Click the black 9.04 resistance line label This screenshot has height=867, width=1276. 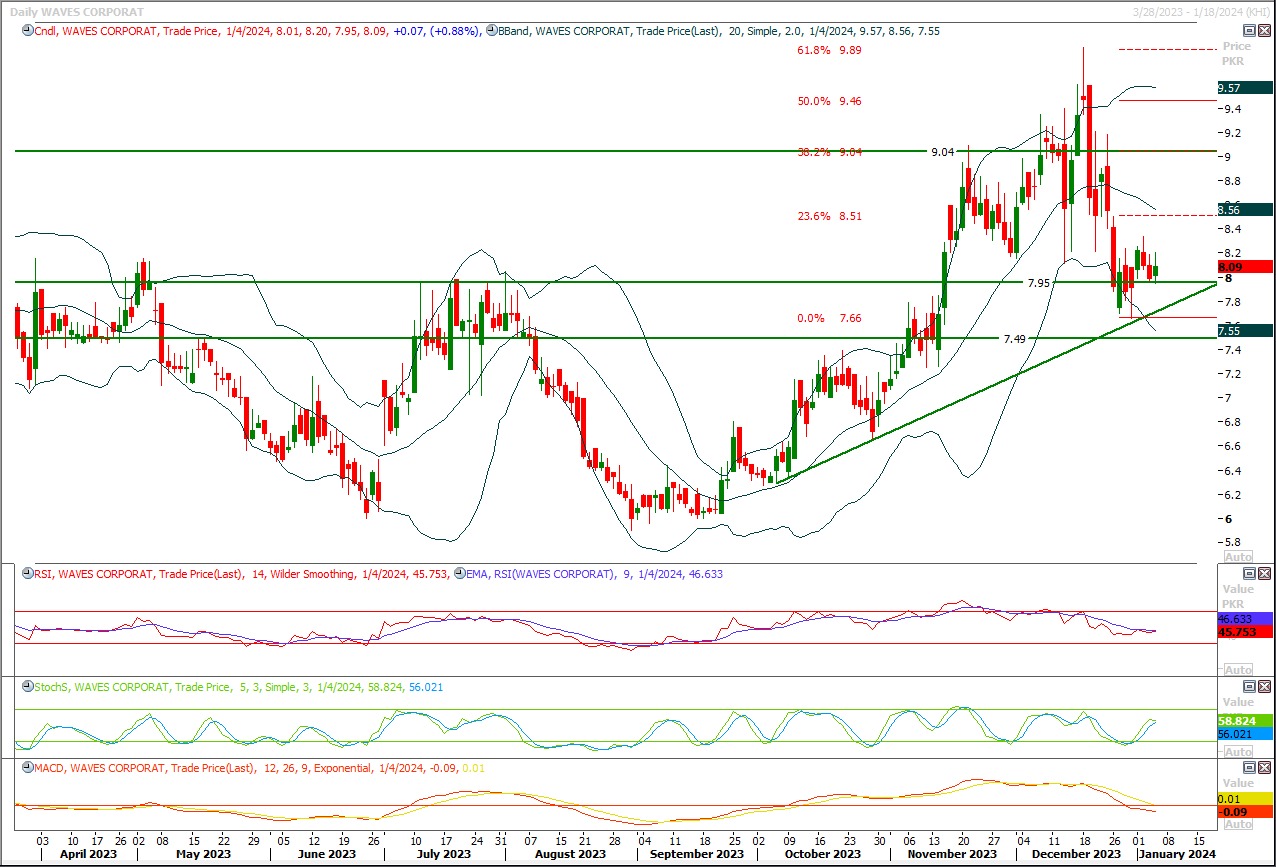tap(942, 152)
